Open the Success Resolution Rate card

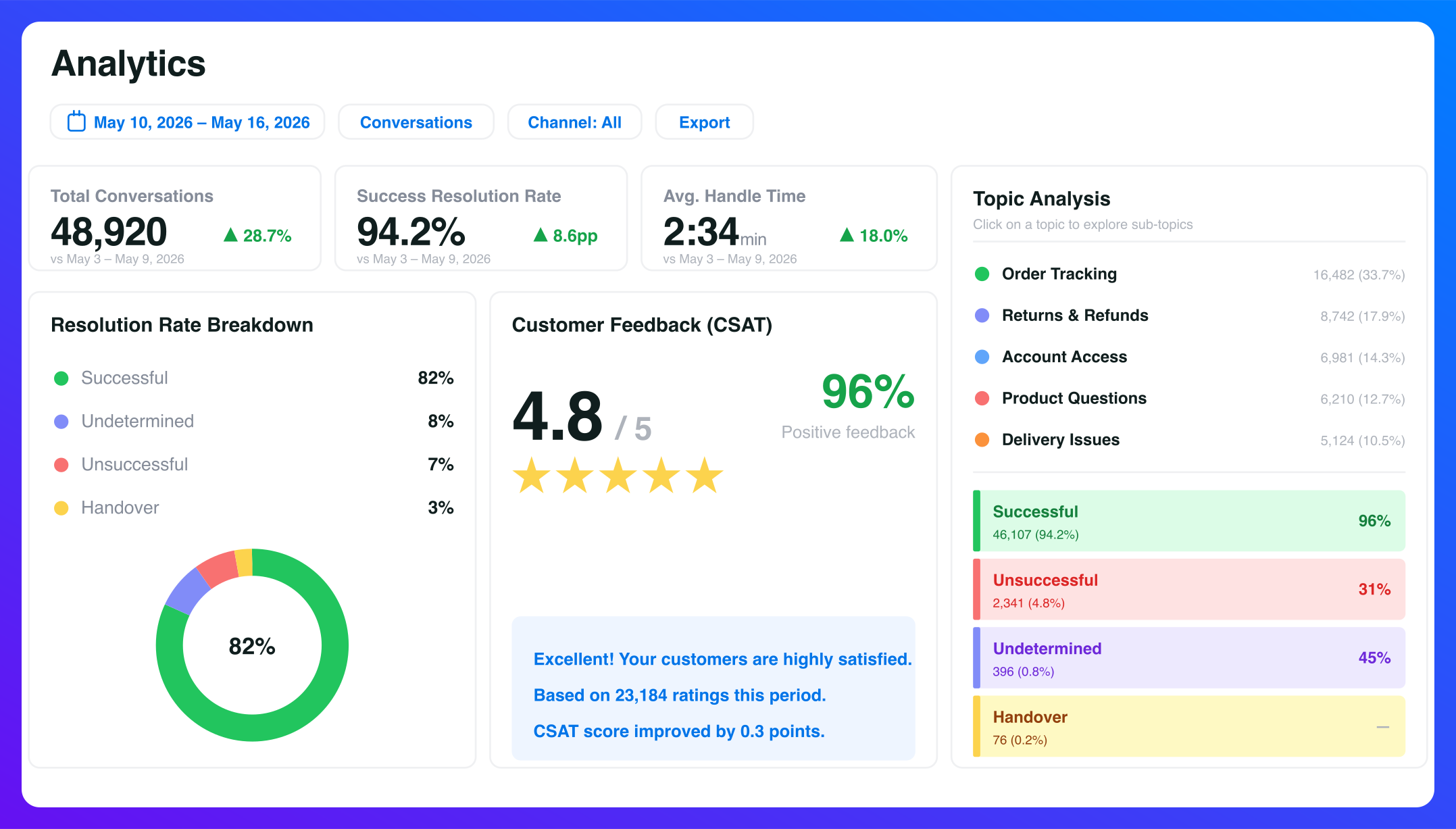[x=481, y=218]
